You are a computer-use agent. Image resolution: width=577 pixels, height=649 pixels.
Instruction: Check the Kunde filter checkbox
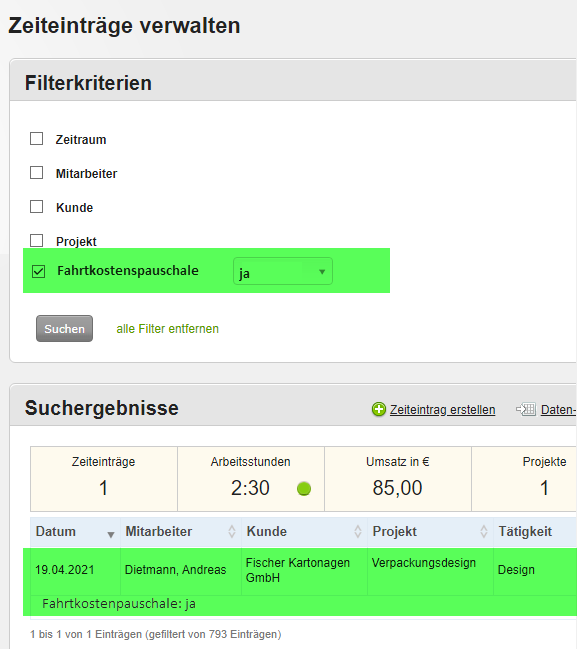(x=36, y=207)
